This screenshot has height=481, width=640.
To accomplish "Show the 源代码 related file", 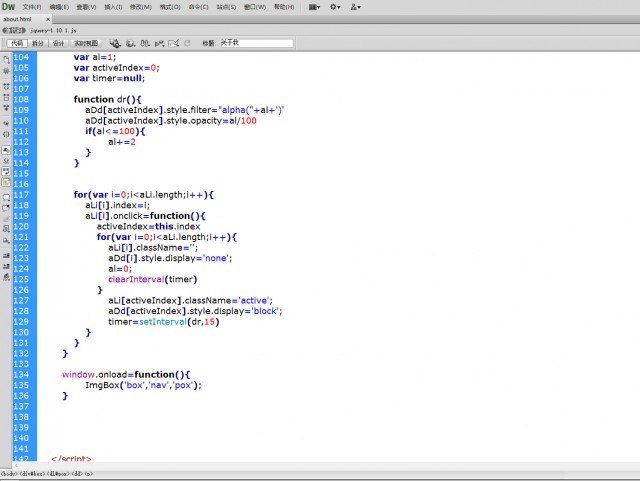I will 14,30.
